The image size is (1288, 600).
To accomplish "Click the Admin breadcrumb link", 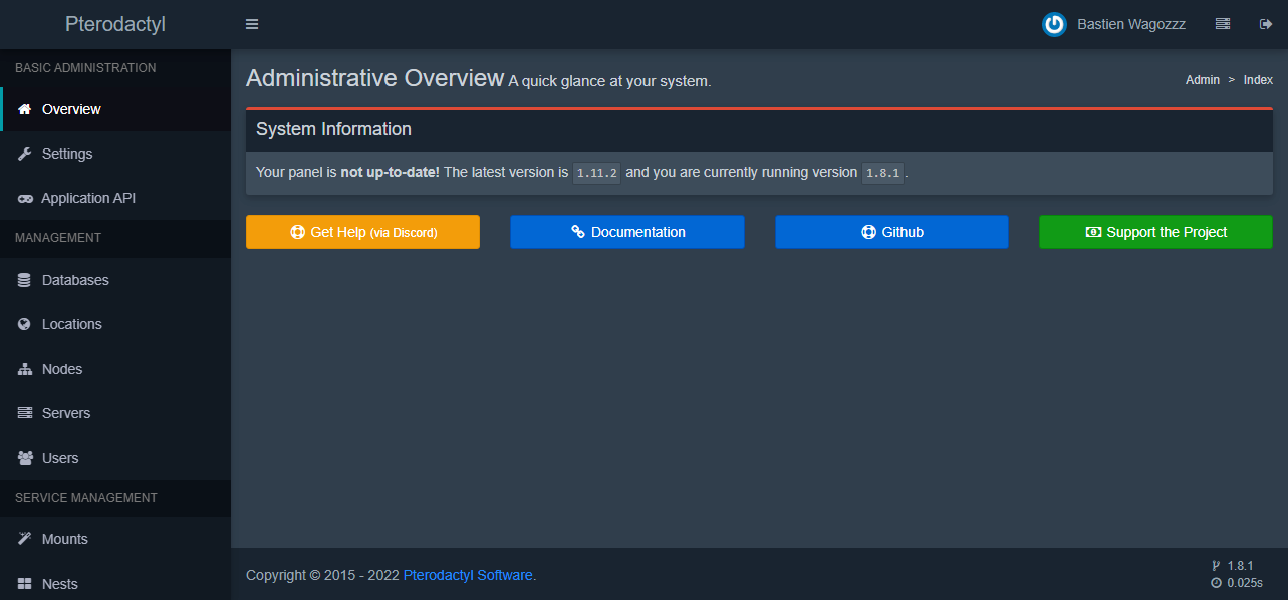I will [1202, 80].
